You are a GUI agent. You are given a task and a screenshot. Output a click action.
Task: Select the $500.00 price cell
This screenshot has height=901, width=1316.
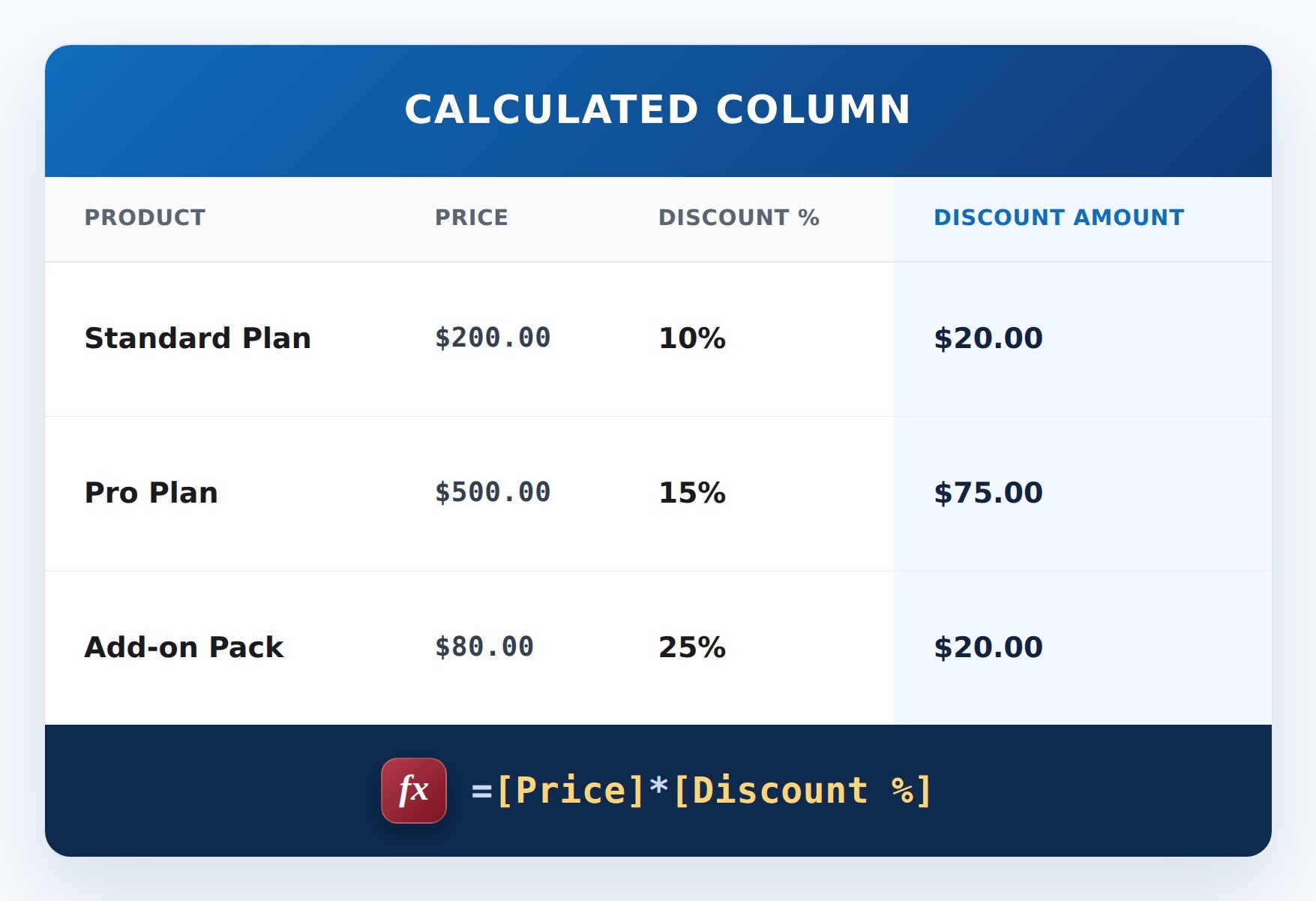[493, 492]
